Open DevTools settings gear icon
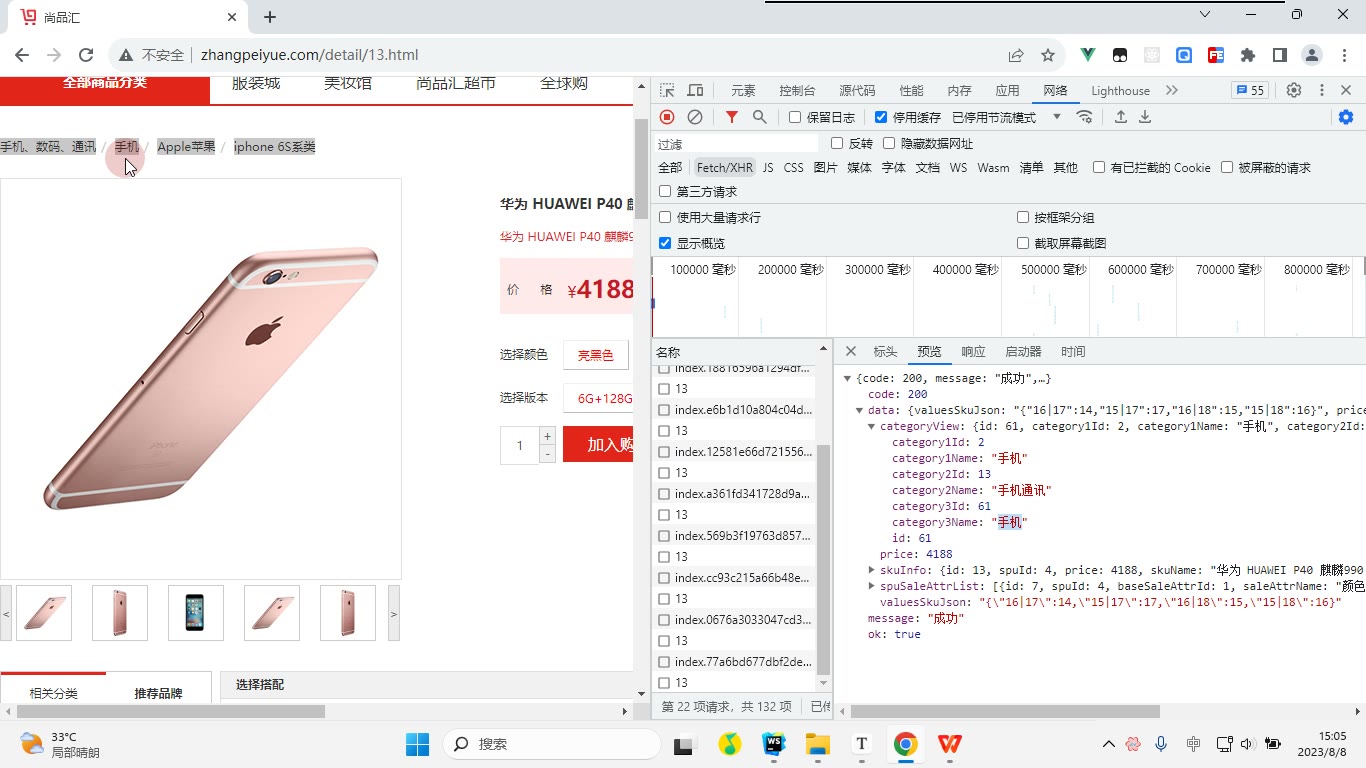 1294,90
